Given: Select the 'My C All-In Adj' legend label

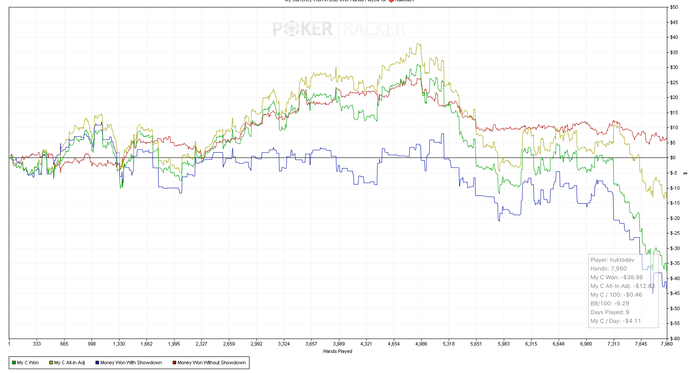Looking at the screenshot, I should point(69,363).
